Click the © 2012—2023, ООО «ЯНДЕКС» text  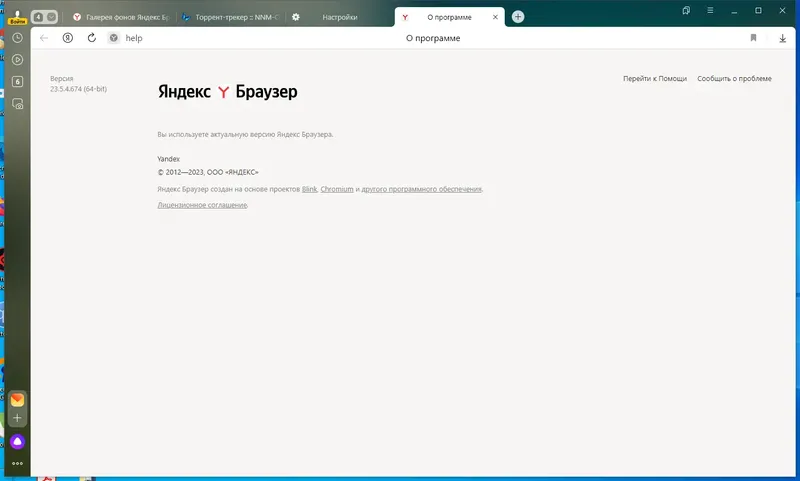coord(208,172)
